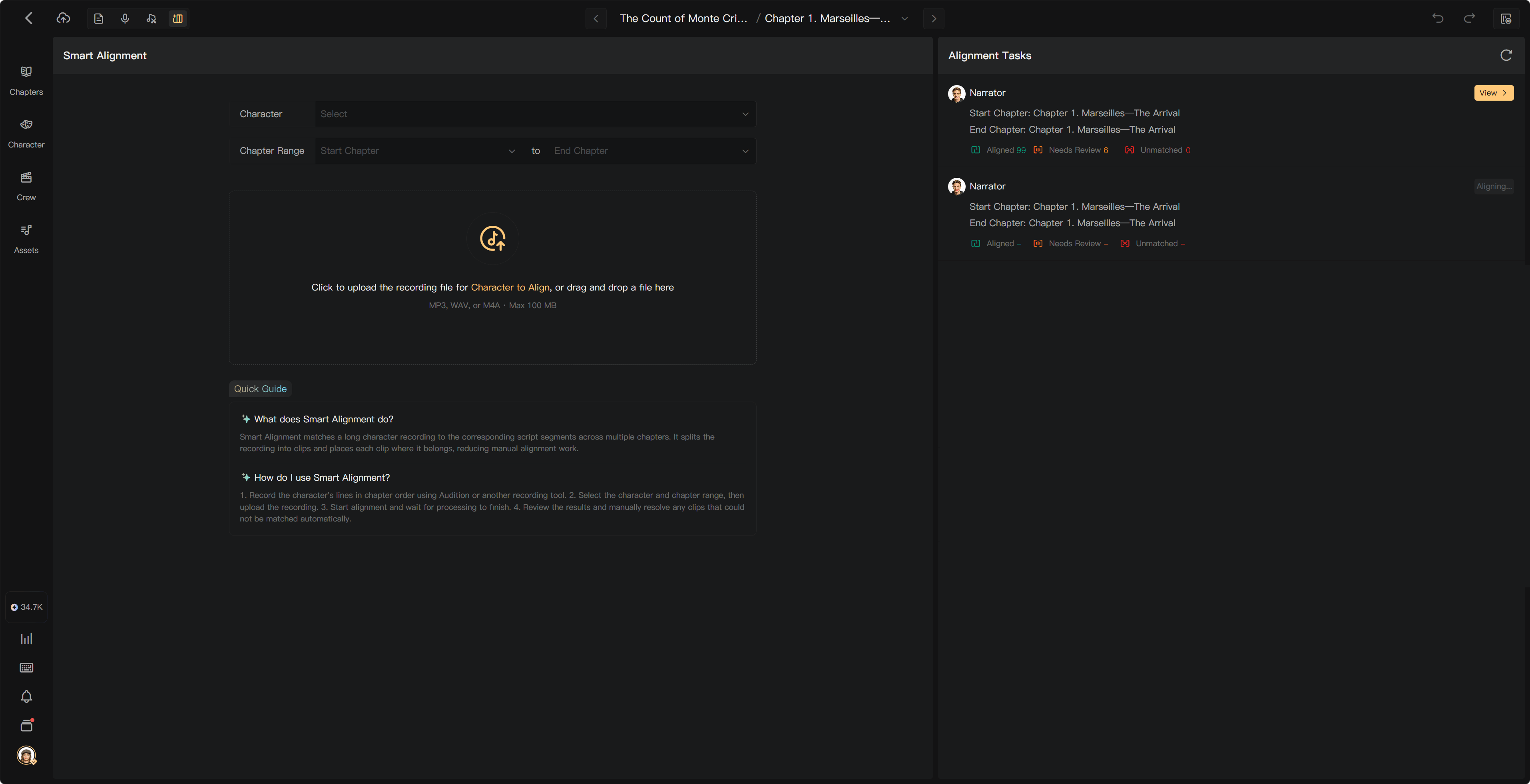This screenshot has width=1530, height=784.
Task: Click the redo arrow icon
Action: 1469,18
